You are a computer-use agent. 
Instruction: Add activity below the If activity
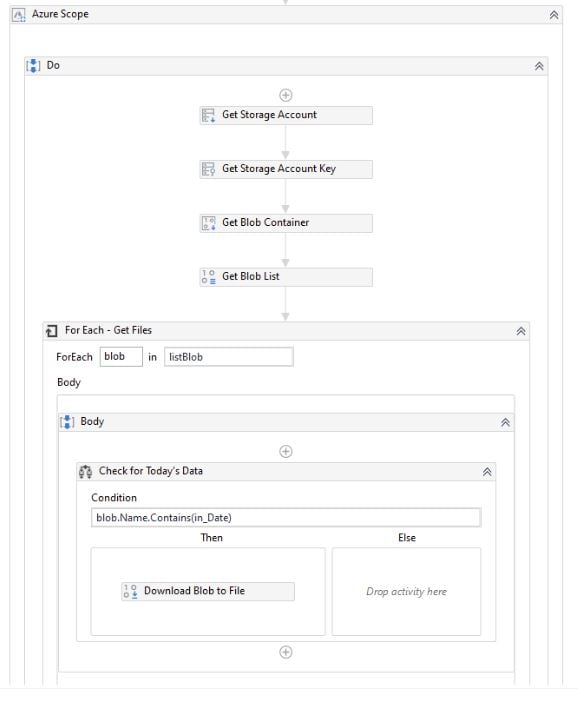pyautogui.click(x=286, y=652)
